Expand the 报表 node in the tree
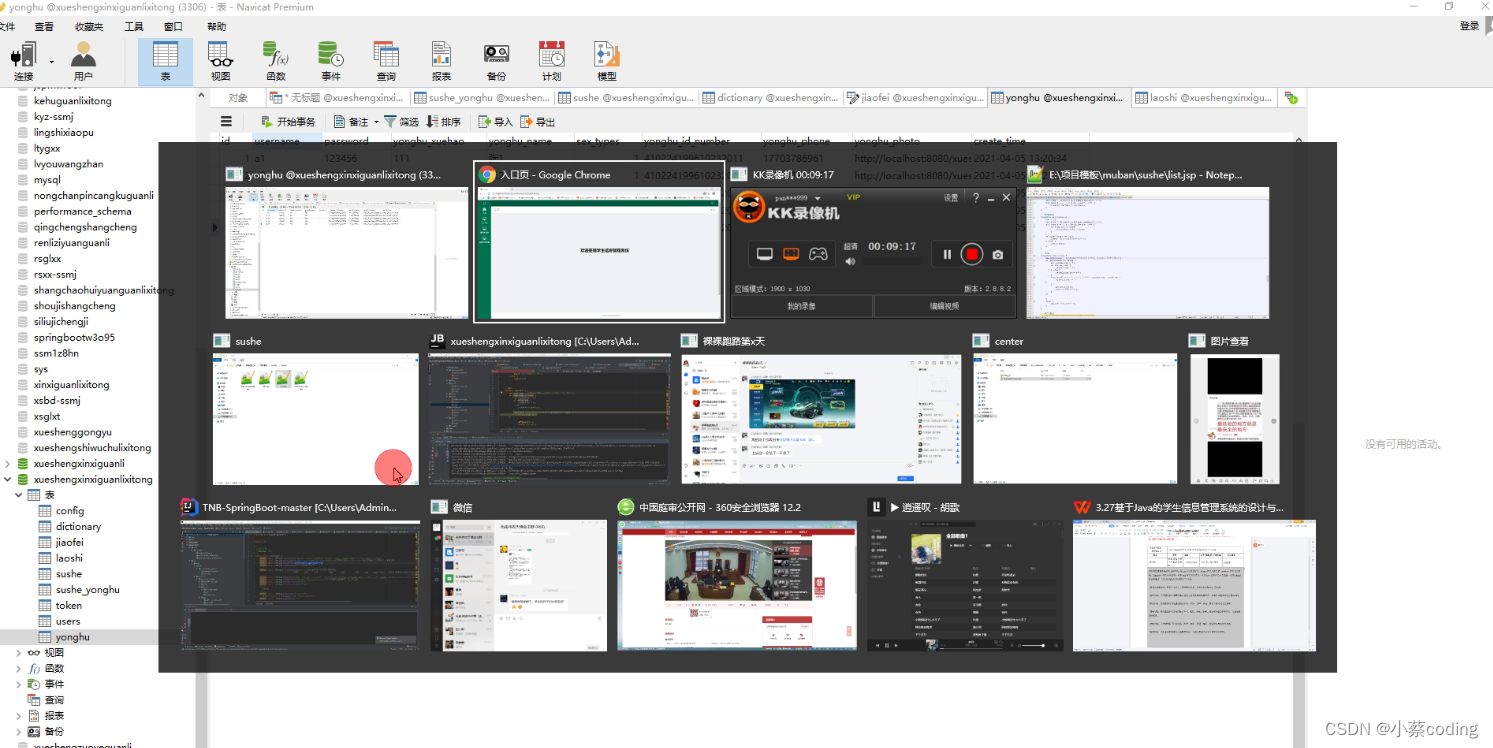Screen dimensions: 1493x748 click(x=18, y=716)
